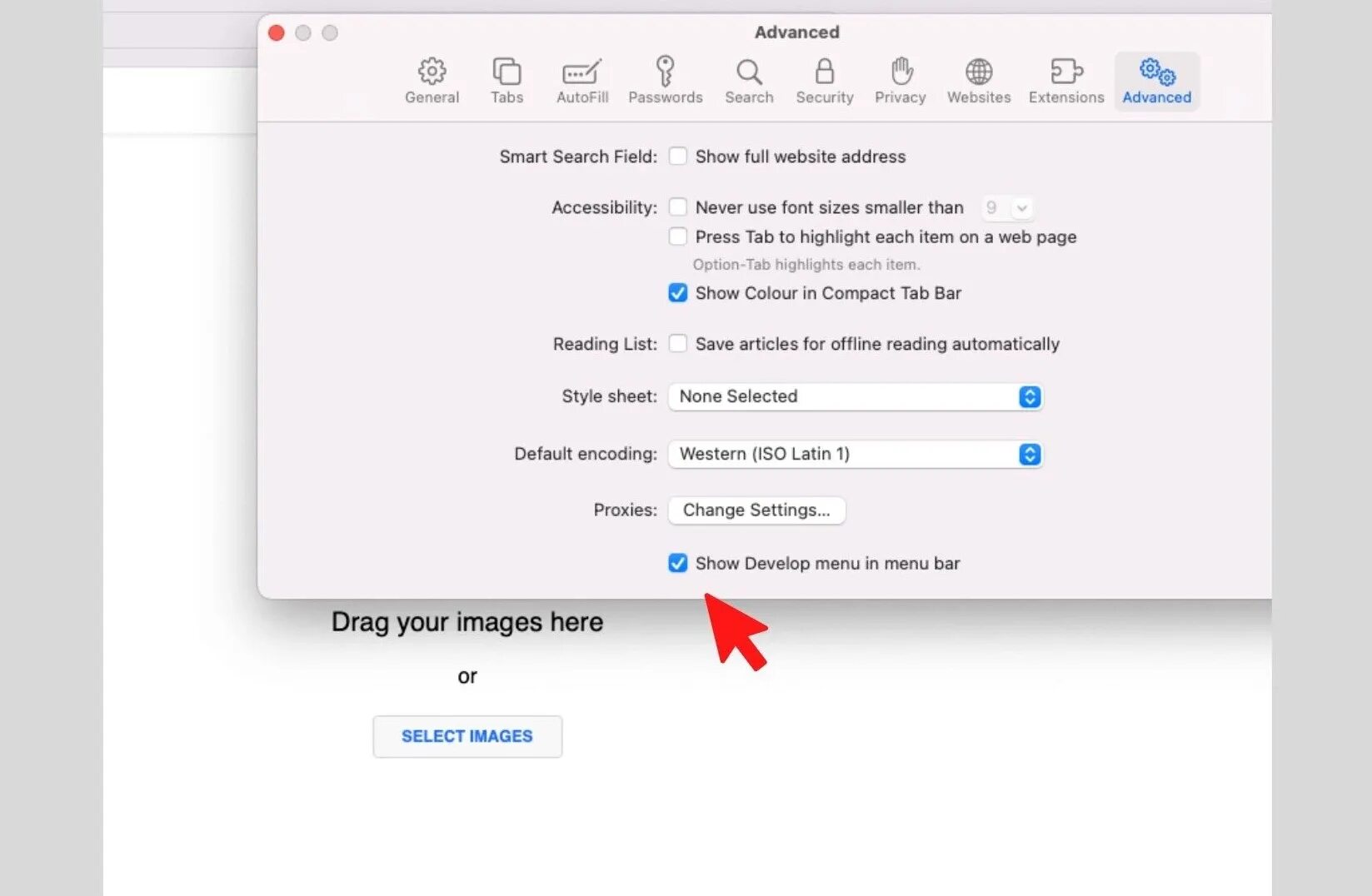Select the Advanced preferences pane
Viewport: 1372px width, 896px height.
(x=1156, y=81)
